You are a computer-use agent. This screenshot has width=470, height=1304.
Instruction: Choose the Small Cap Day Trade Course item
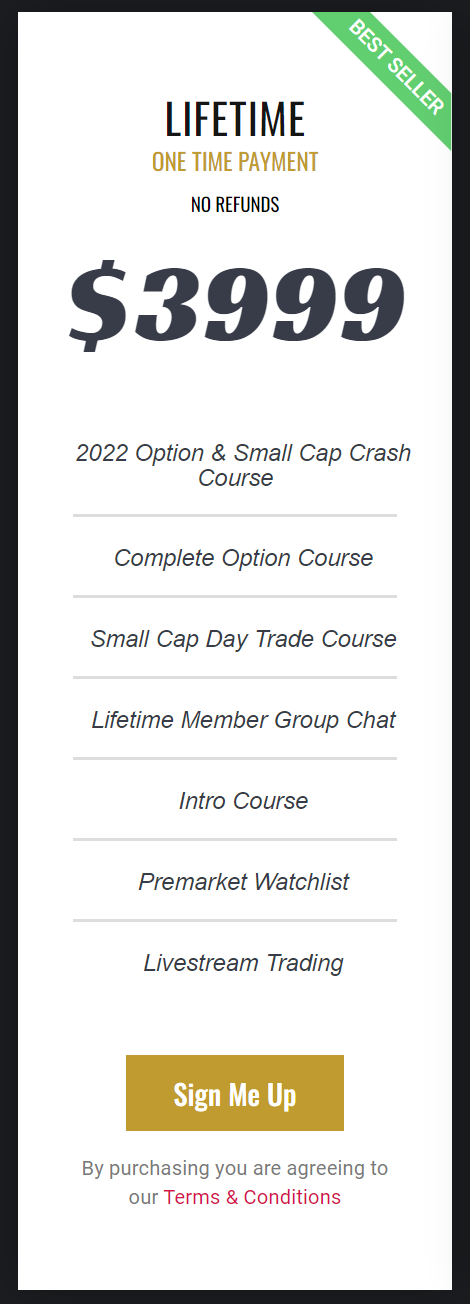(243, 639)
